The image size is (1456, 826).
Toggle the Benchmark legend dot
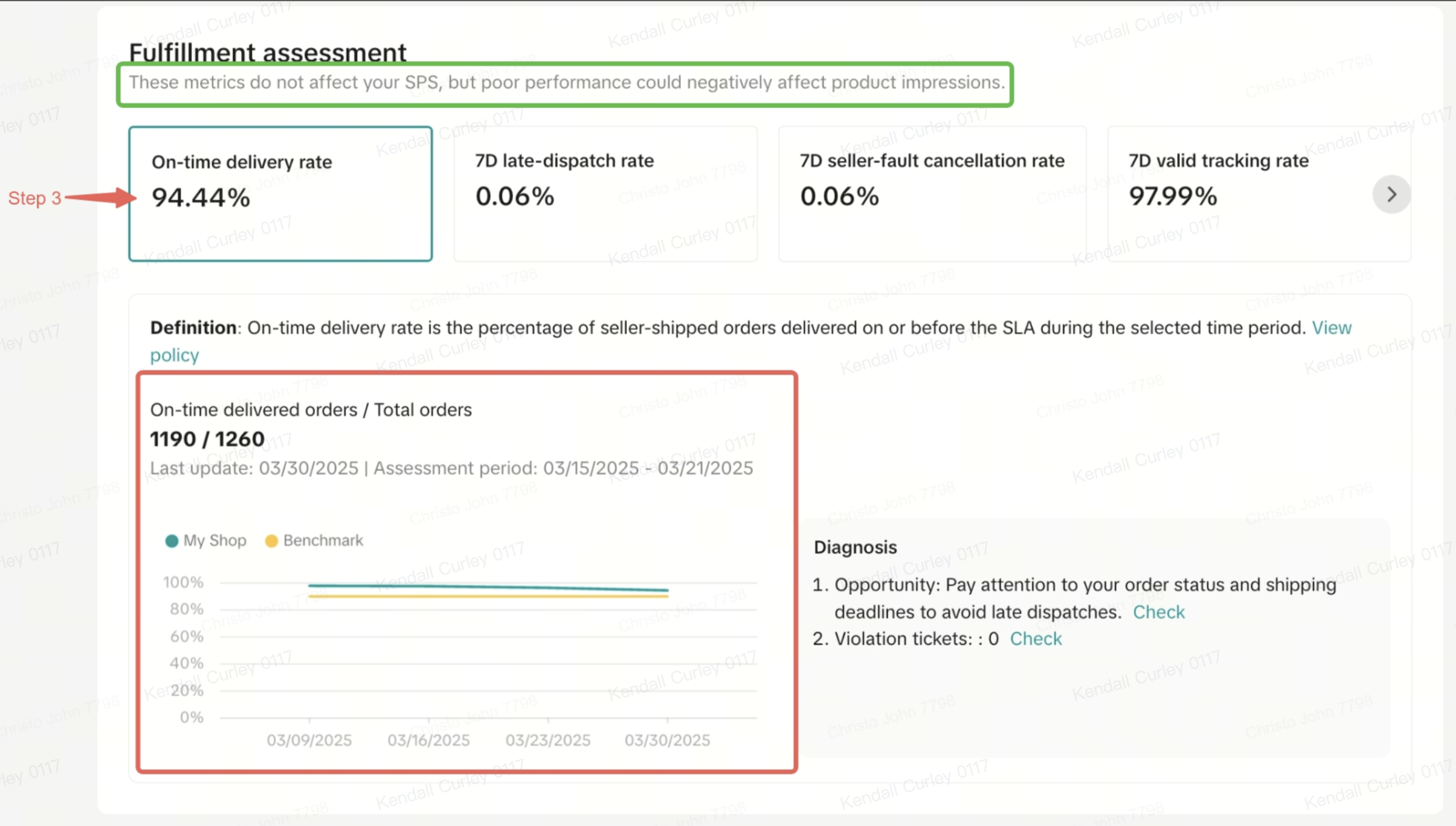(x=272, y=541)
